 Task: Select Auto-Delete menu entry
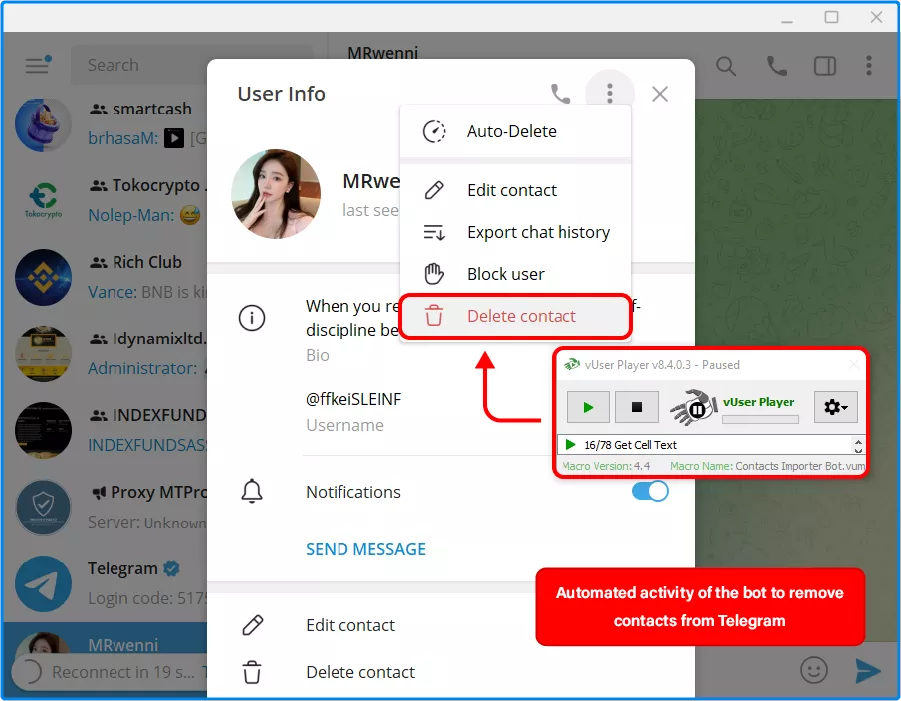coord(515,131)
